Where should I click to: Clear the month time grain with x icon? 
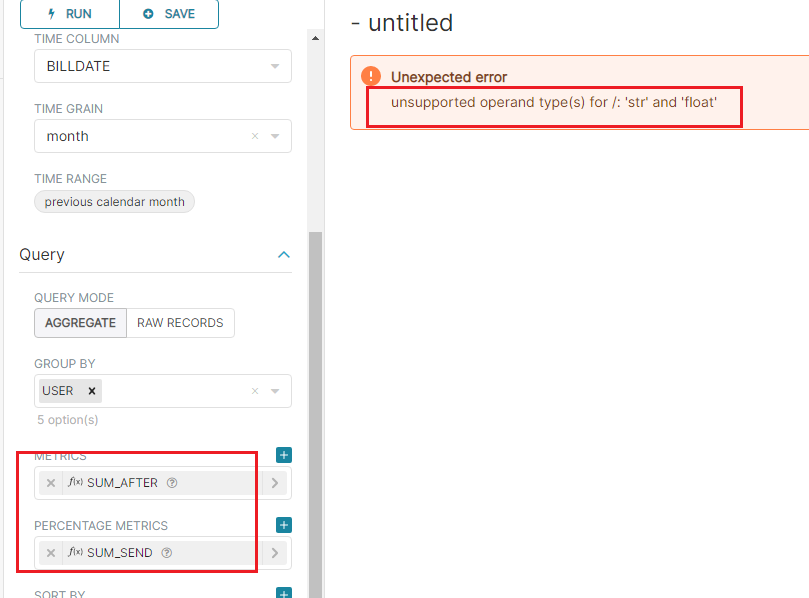click(254, 136)
